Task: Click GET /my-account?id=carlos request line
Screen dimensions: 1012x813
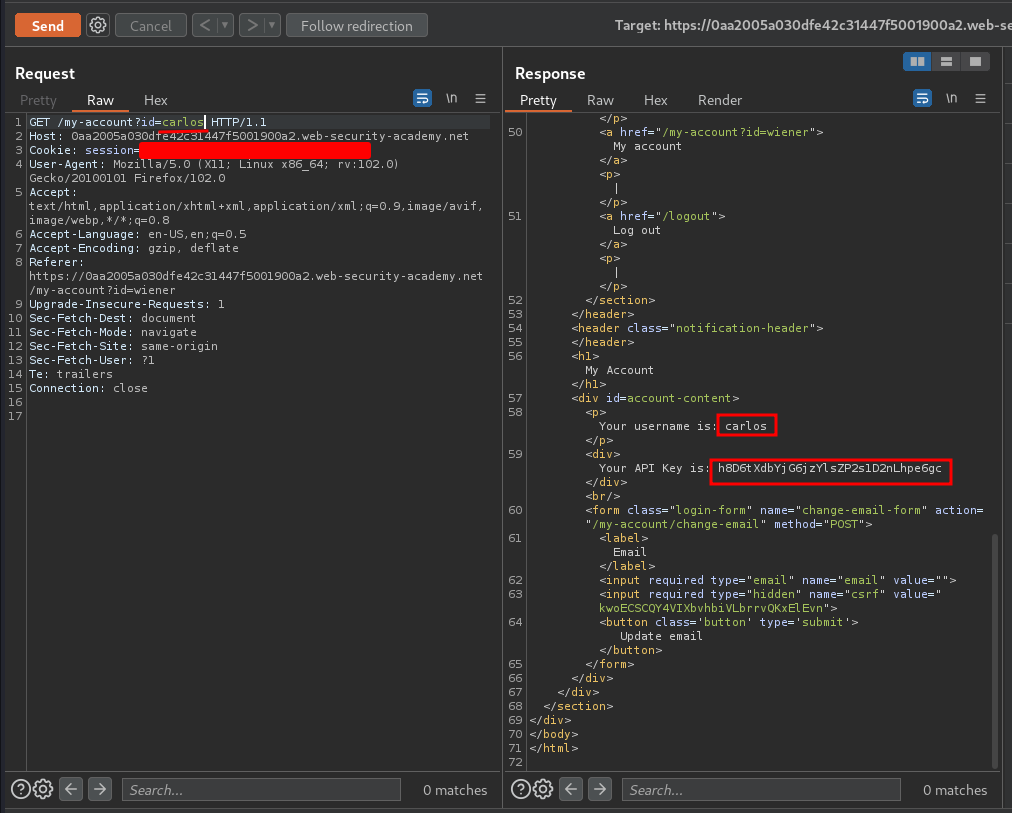Action: point(148,122)
